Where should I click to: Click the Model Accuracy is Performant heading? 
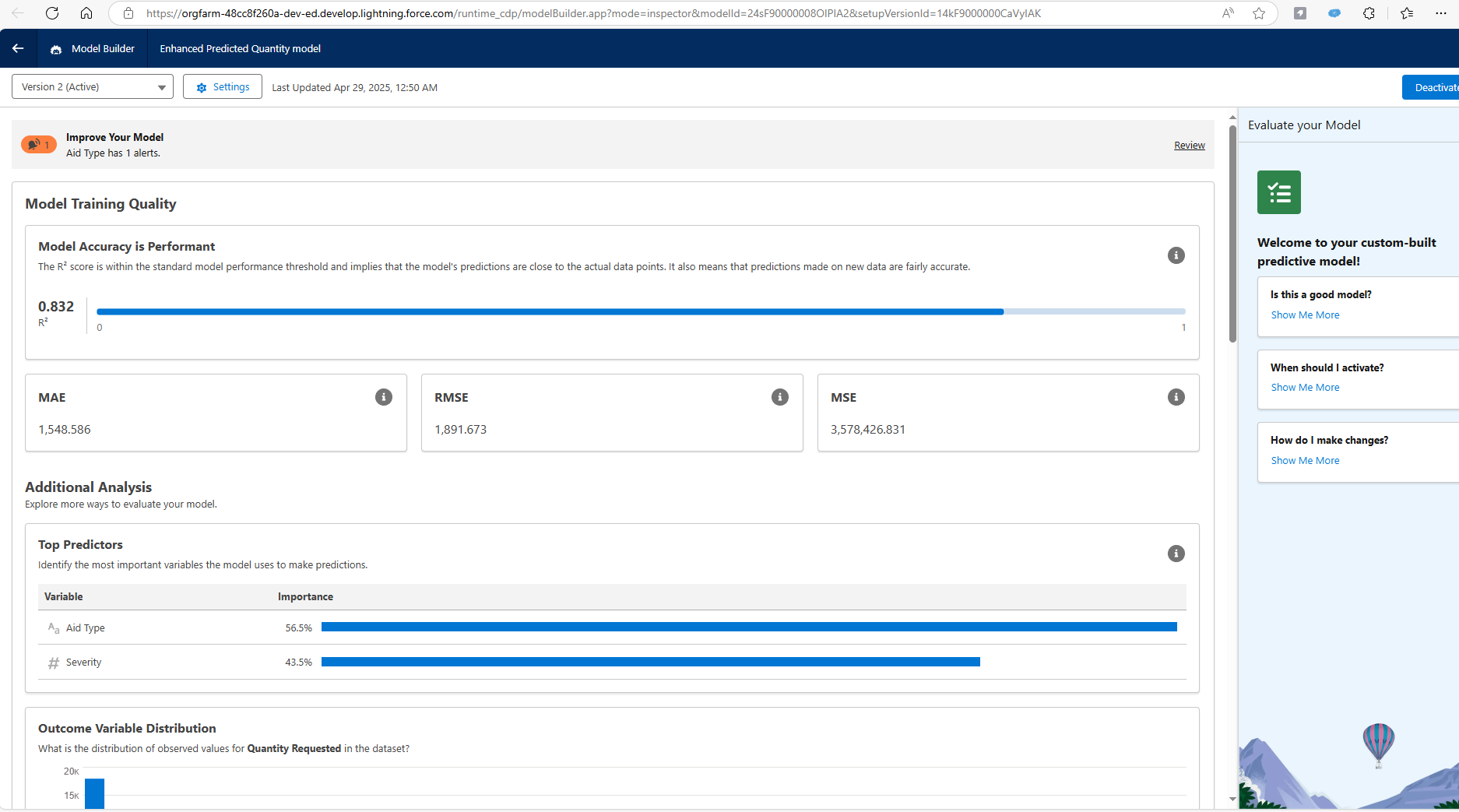coord(126,247)
